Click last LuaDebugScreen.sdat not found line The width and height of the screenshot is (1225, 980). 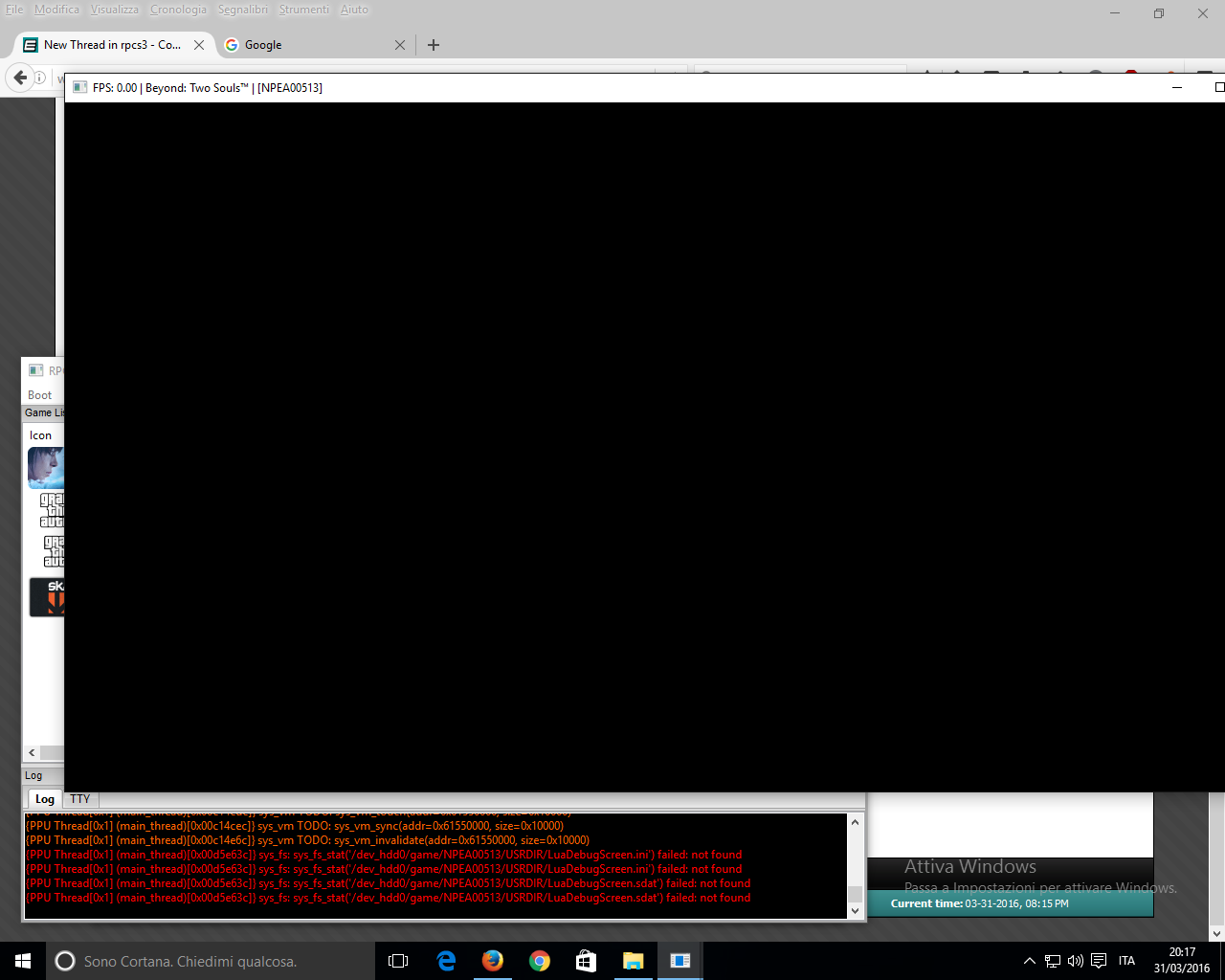(x=388, y=898)
